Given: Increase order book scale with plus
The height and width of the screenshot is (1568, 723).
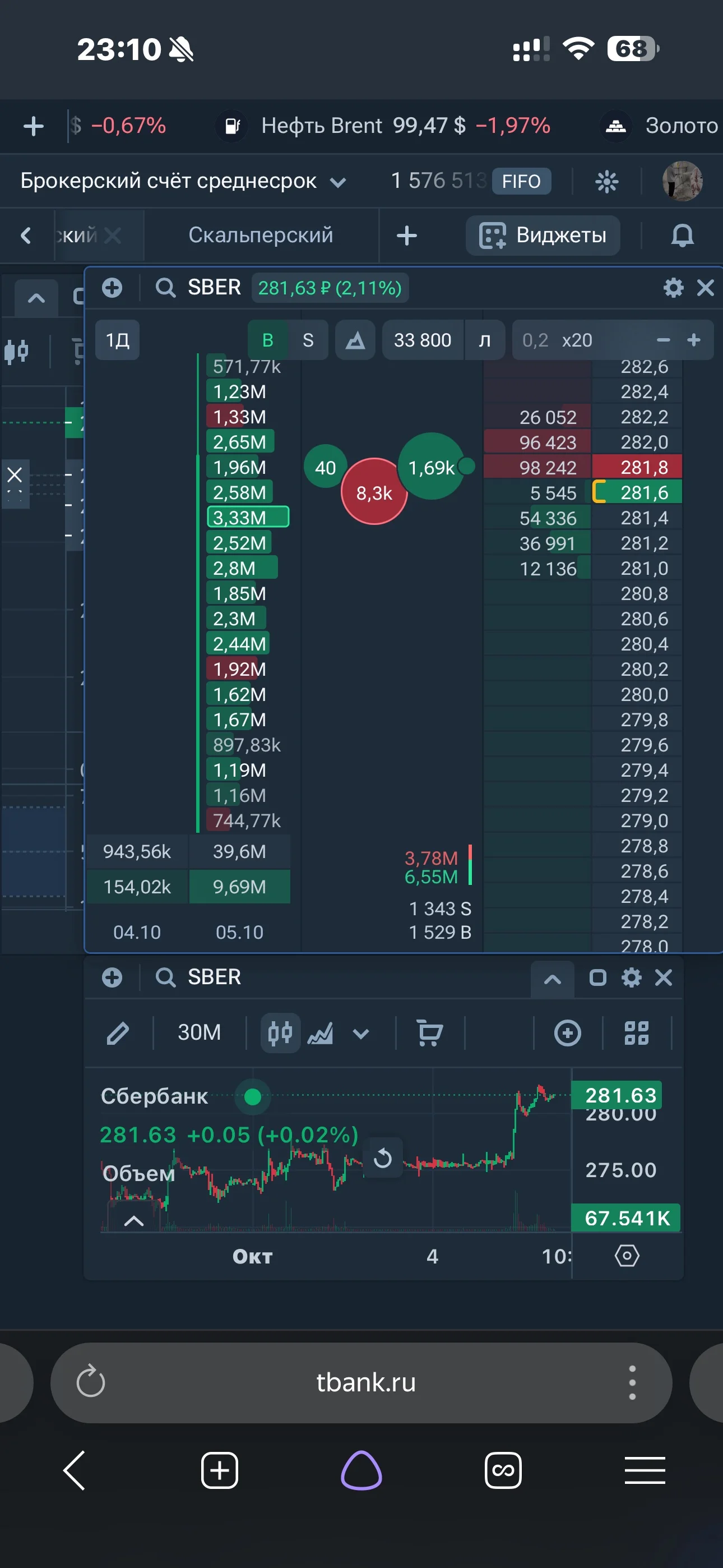Looking at the screenshot, I should (694, 340).
